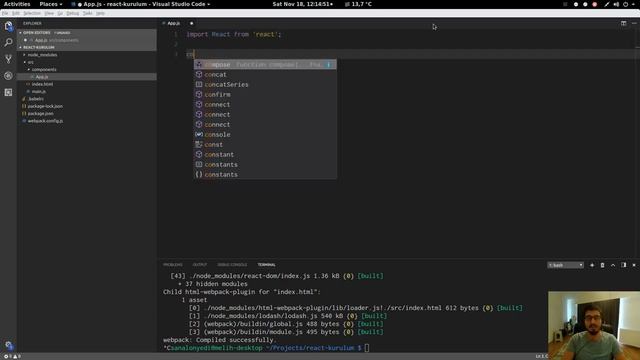Open the File menu

(x=5, y=13)
